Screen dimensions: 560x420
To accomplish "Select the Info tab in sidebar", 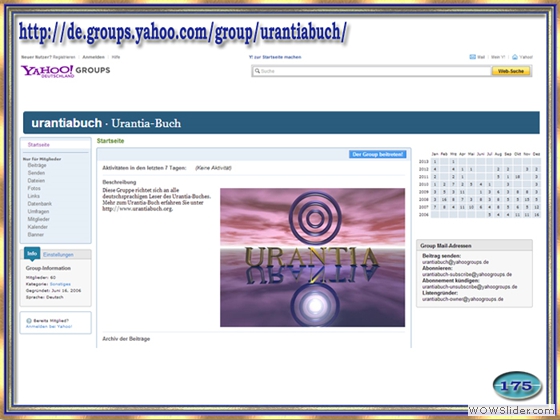I will pos(32,254).
